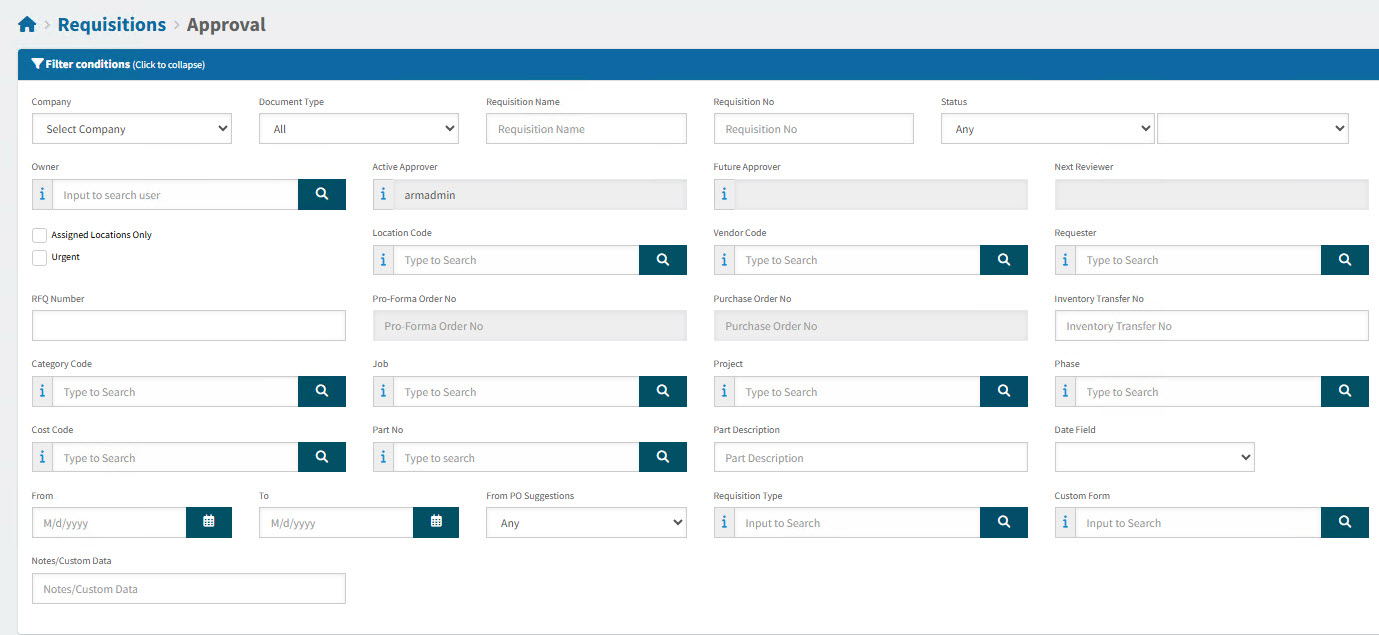
Task: Click the Job field search icon
Action: click(662, 391)
